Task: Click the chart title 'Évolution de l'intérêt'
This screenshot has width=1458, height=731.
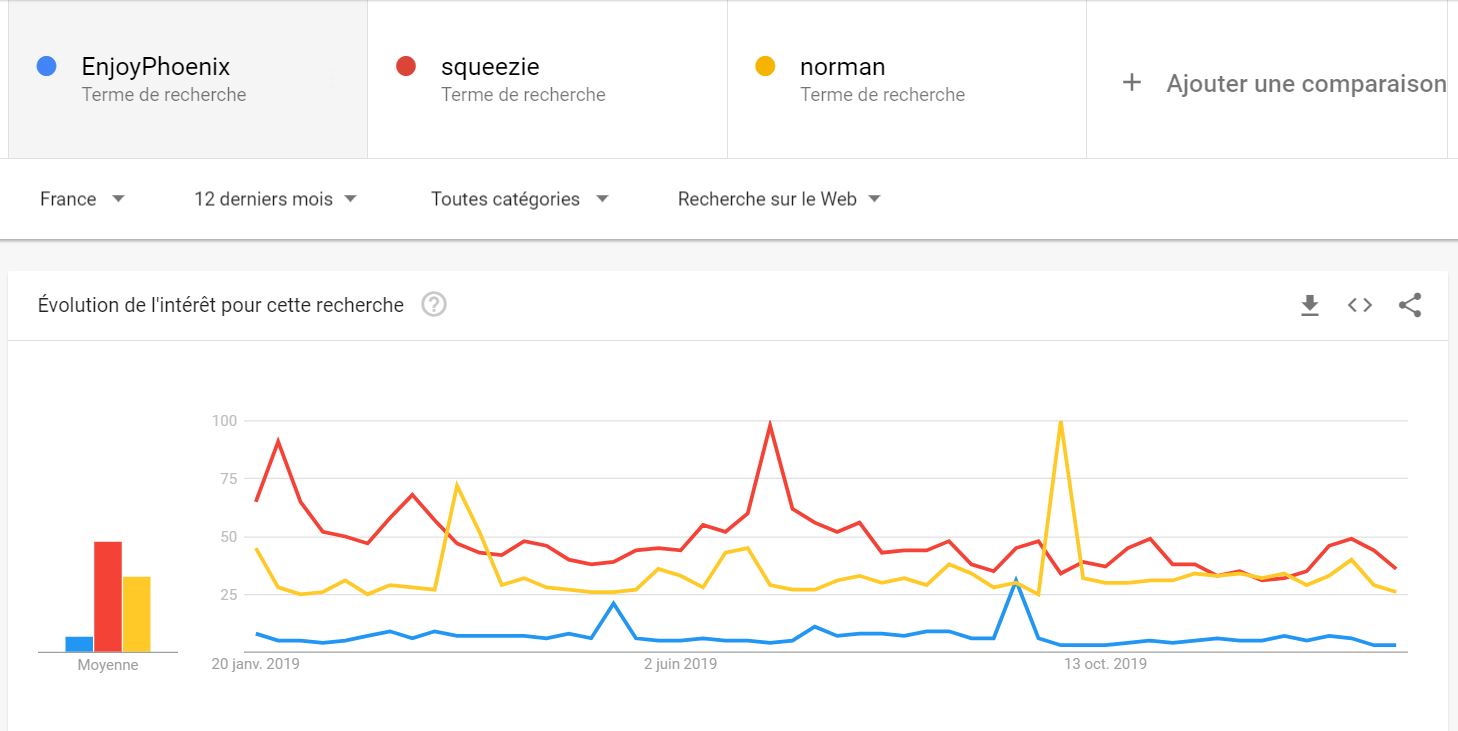Action: coord(221,305)
